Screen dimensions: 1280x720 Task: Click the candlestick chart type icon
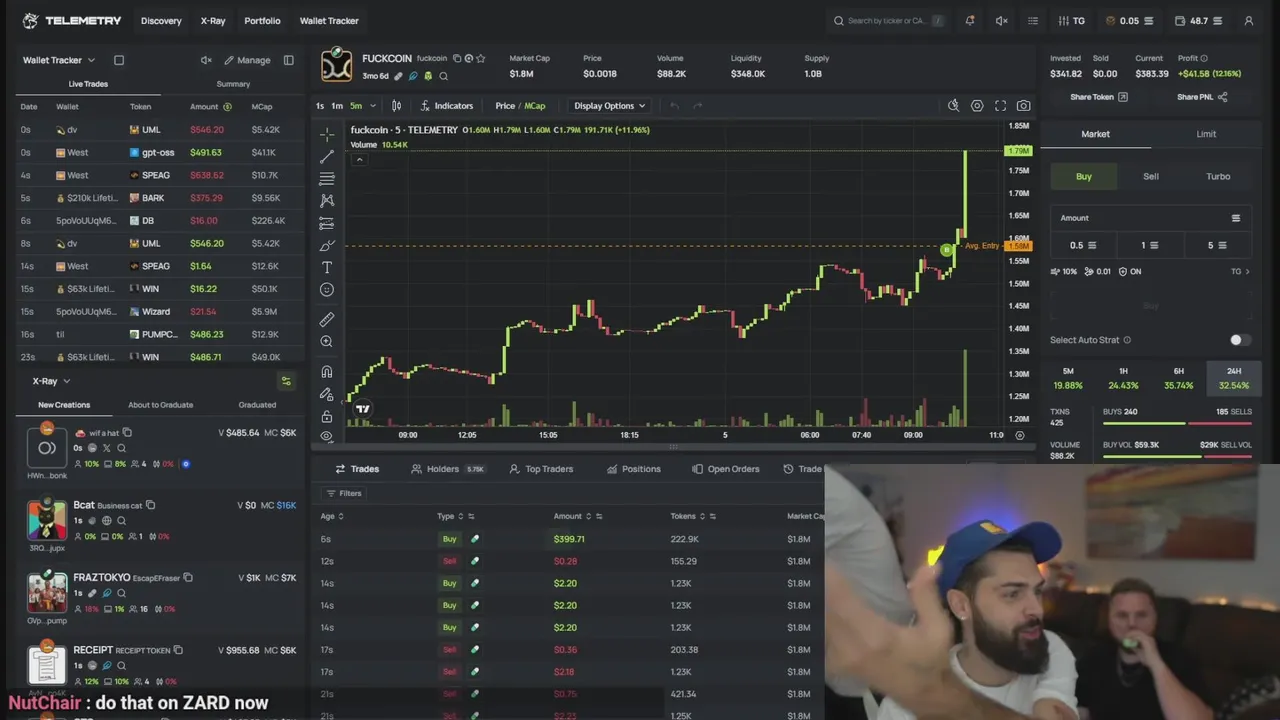[396, 105]
